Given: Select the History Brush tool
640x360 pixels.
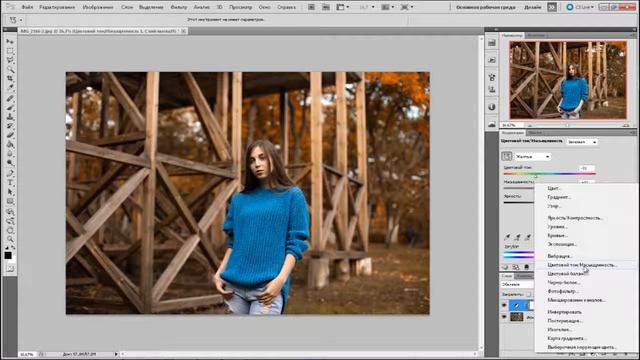Looking at the screenshot, I should [10, 126].
